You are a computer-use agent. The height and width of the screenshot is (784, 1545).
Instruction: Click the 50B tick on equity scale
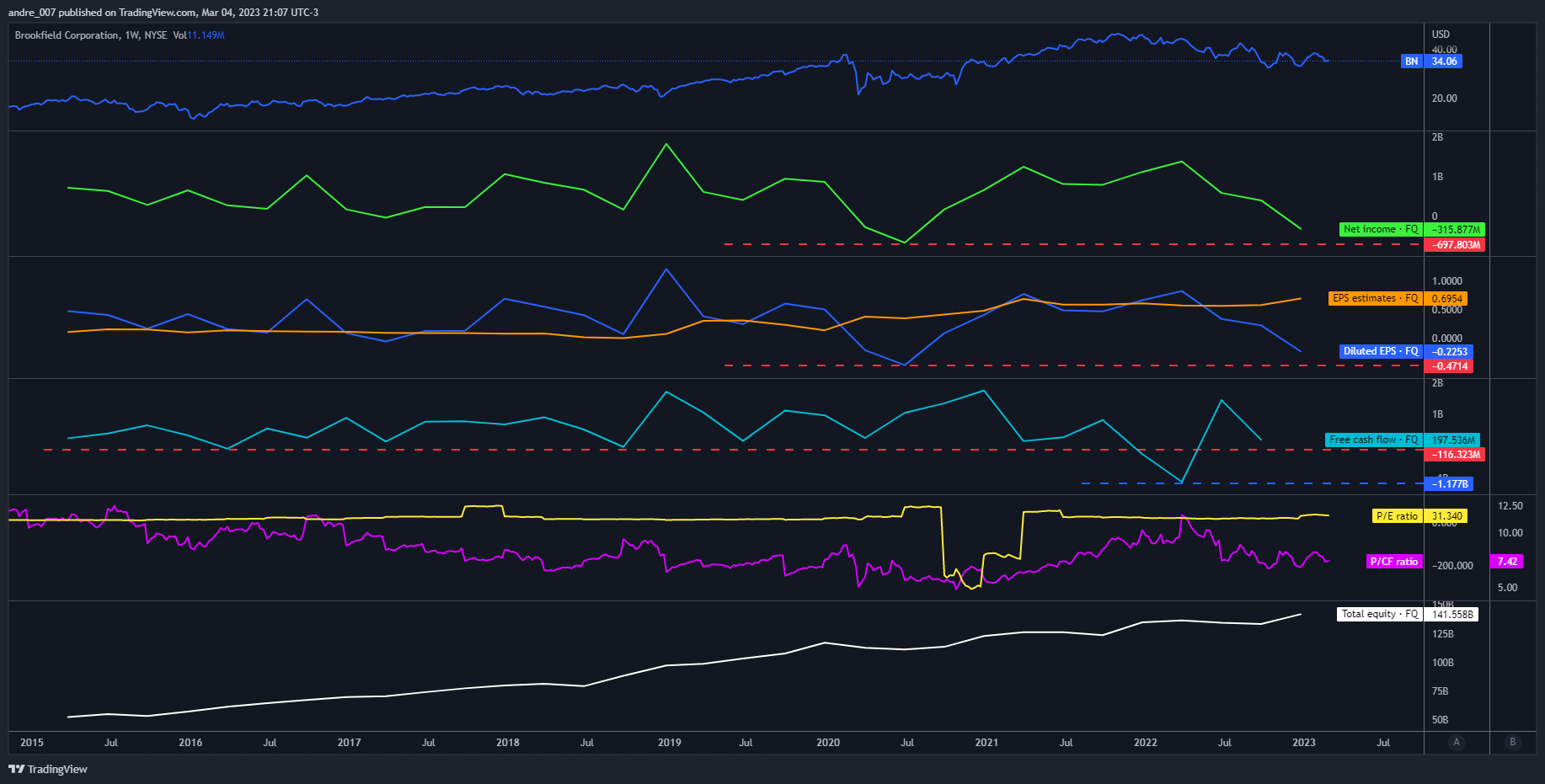tap(1441, 720)
